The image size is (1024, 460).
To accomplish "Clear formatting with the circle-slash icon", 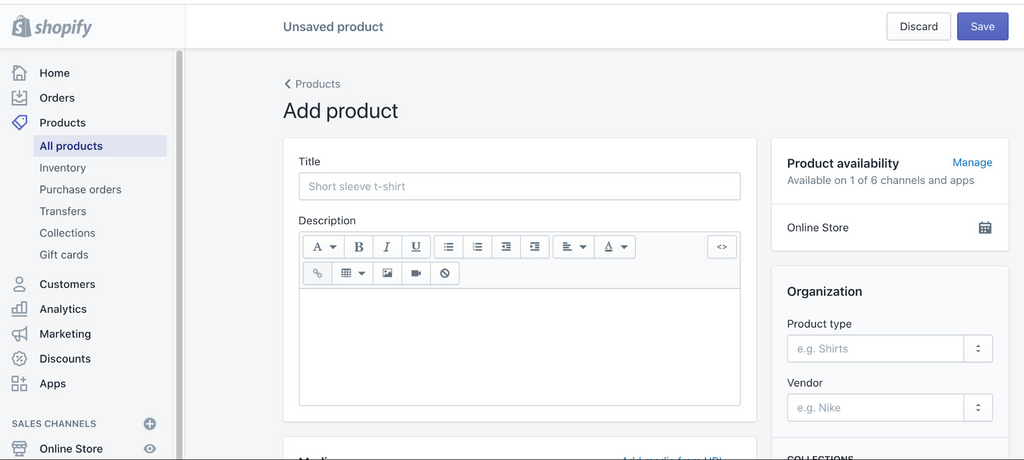I will coord(445,273).
